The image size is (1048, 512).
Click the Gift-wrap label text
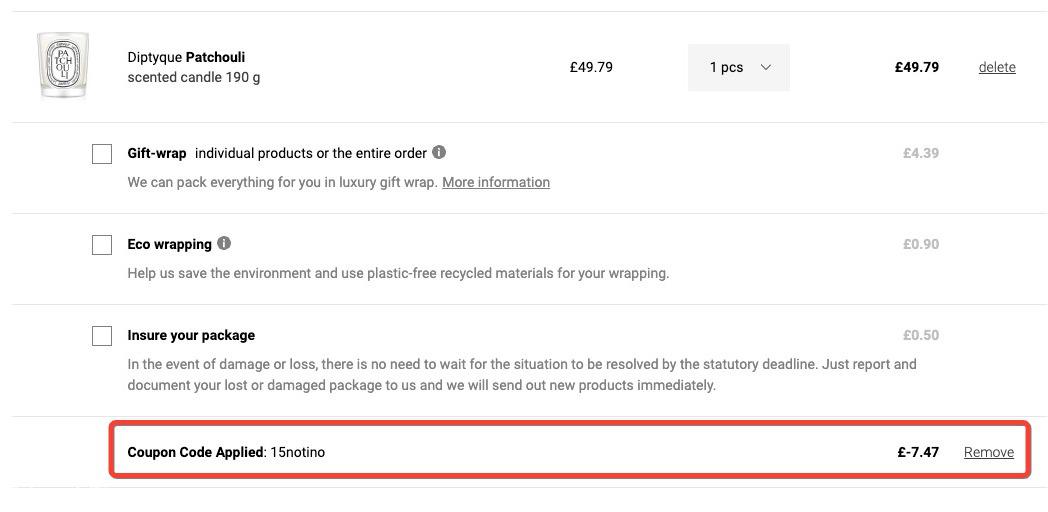(x=157, y=154)
